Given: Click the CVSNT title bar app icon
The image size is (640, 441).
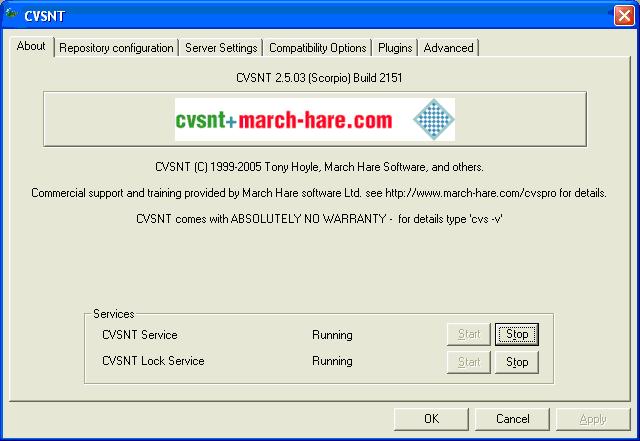Looking at the screenshot, I should 11,15.
